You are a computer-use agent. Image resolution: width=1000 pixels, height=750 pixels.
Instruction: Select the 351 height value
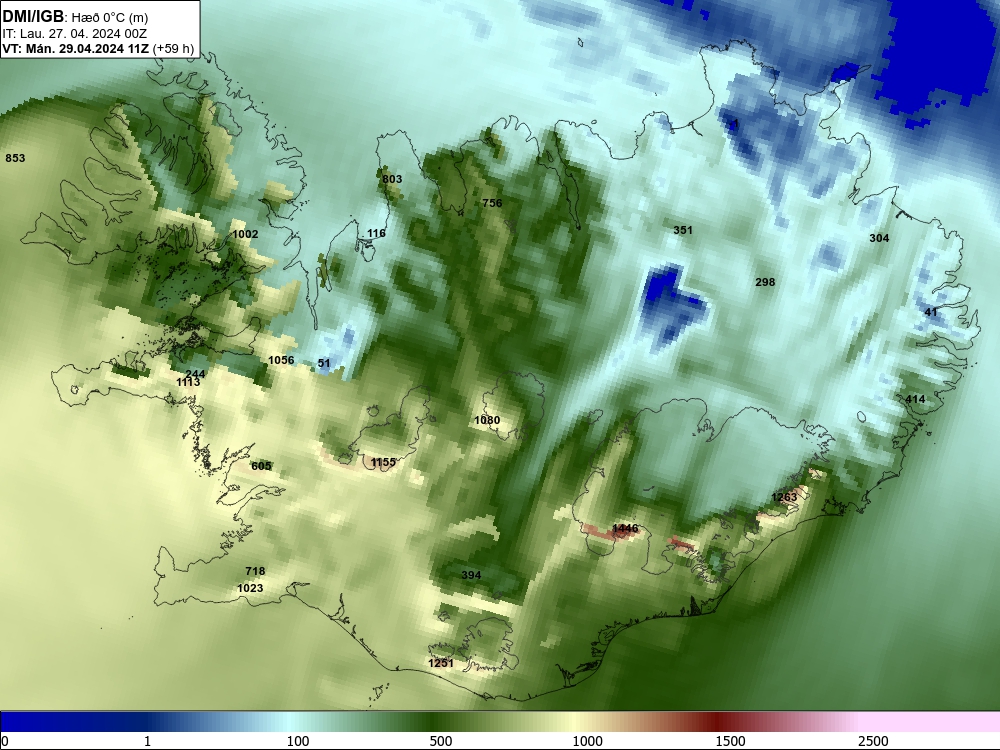683,230
